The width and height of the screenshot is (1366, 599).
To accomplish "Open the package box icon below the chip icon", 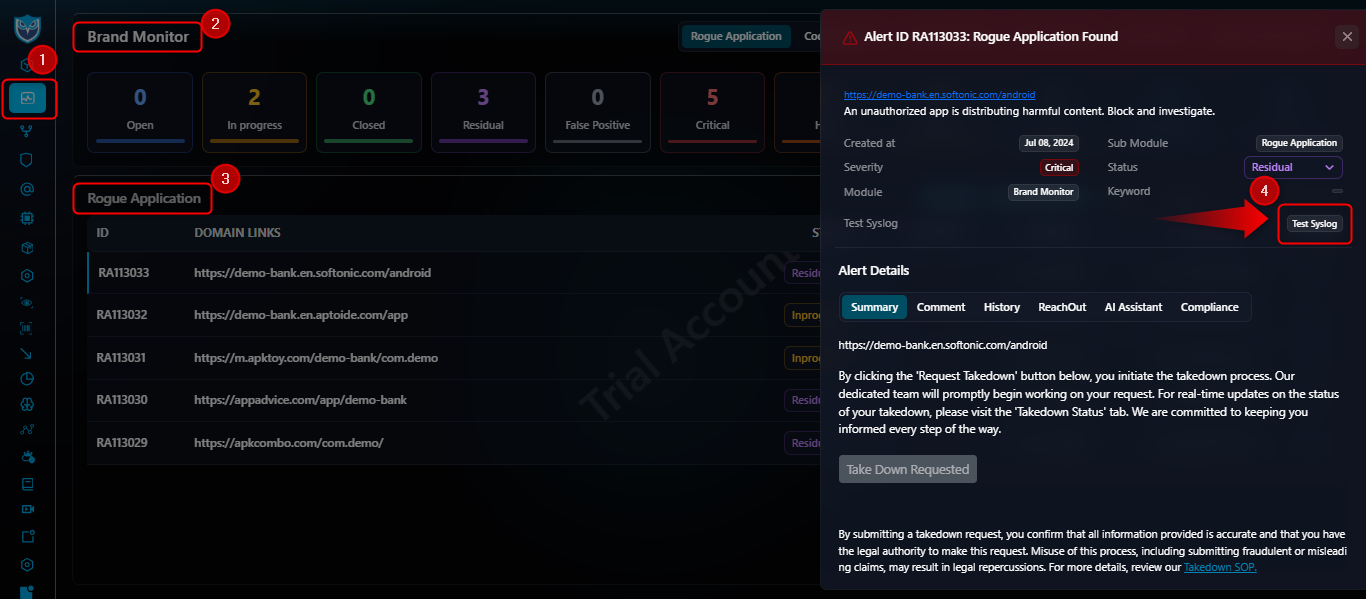I will point(27,246).
